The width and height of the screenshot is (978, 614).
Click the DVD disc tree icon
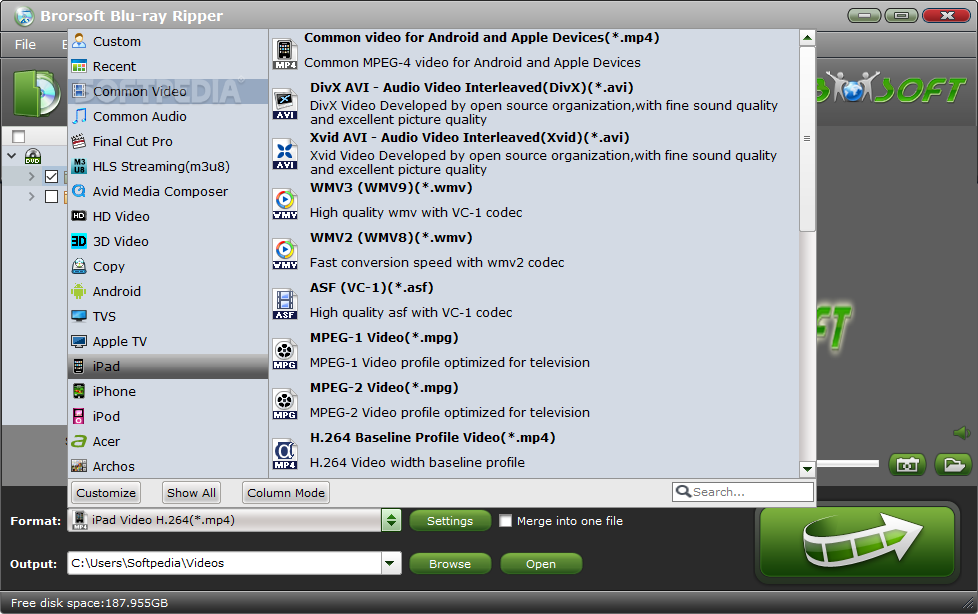[x=32, y=156]
